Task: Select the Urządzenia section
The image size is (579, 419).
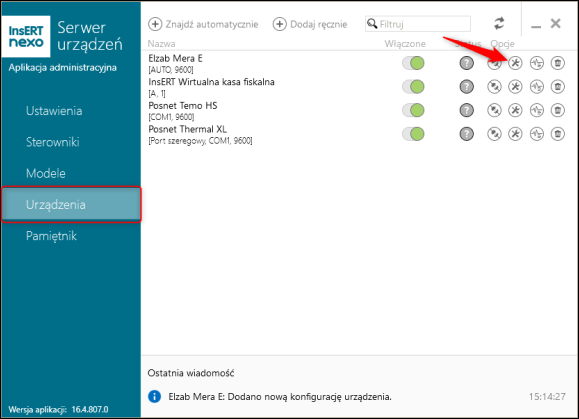Action: pos(71,205)
